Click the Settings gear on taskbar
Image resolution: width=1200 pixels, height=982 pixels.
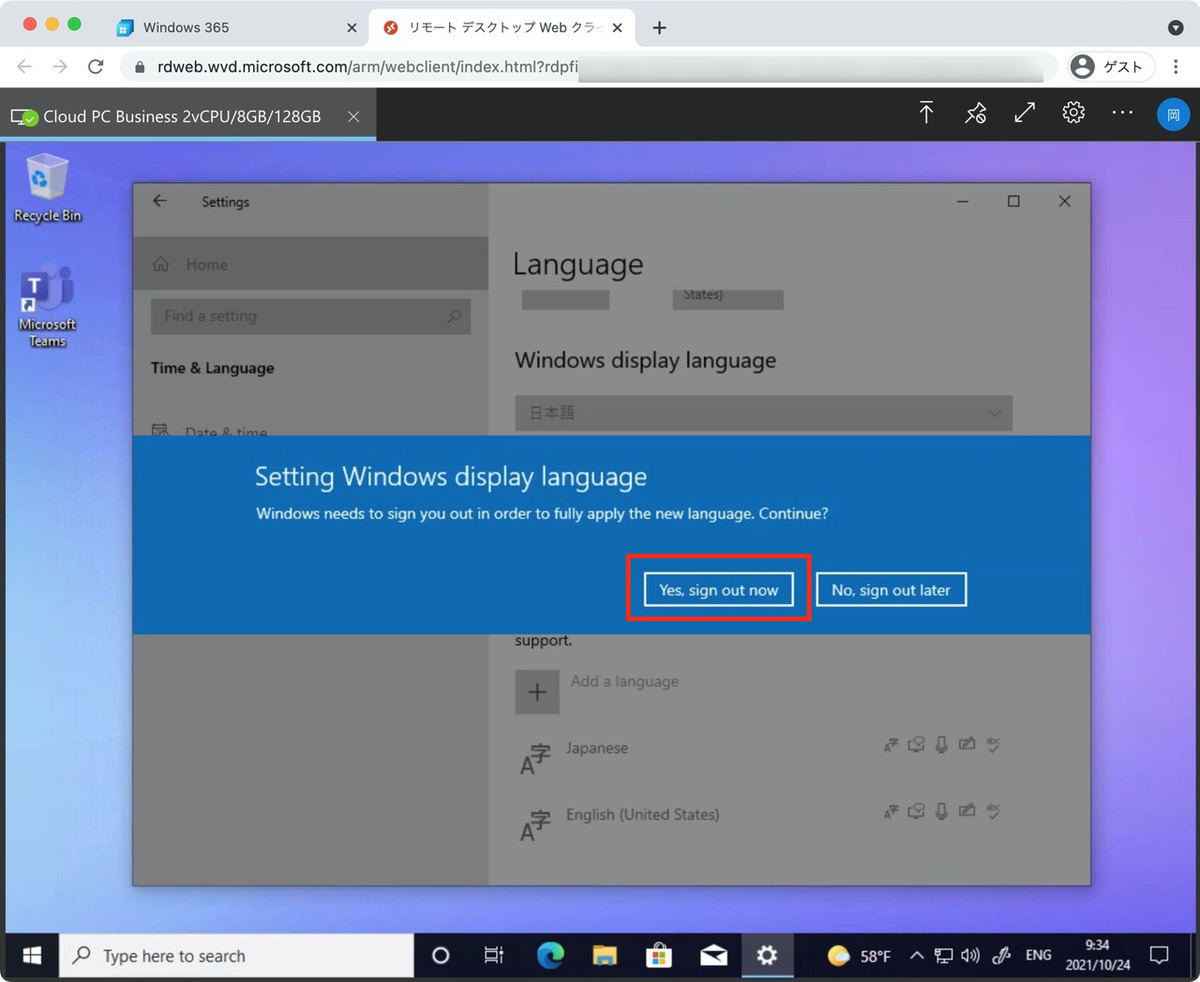coord(767,956)
